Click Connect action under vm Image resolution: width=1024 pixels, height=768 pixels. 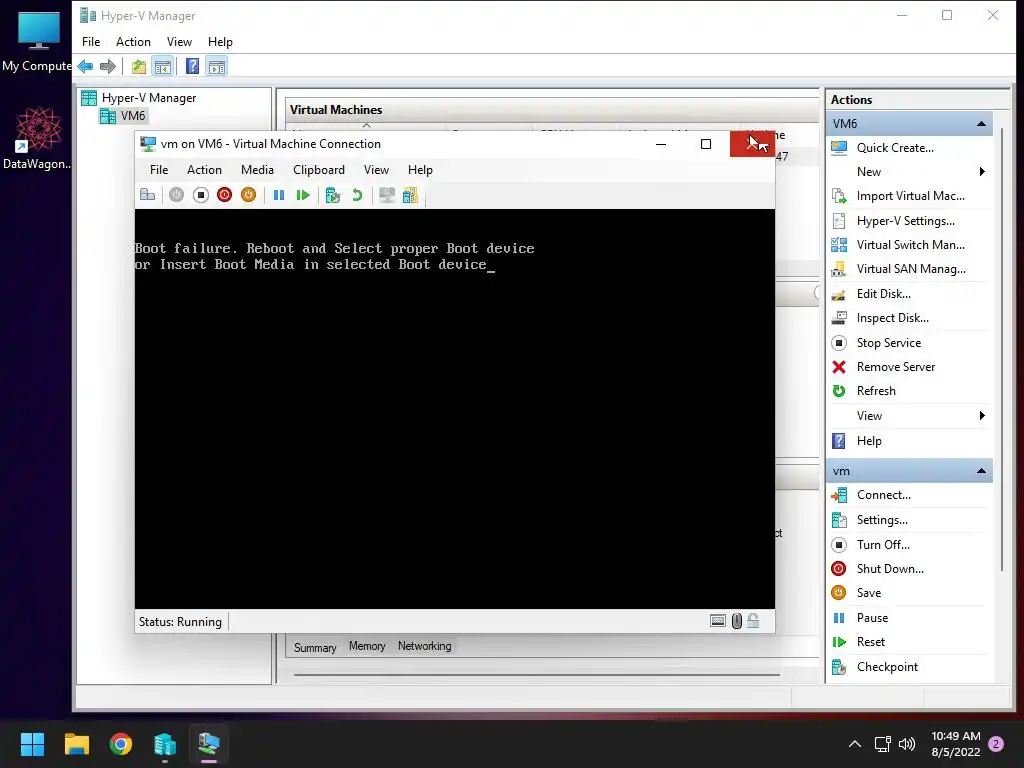pos(884,495)
